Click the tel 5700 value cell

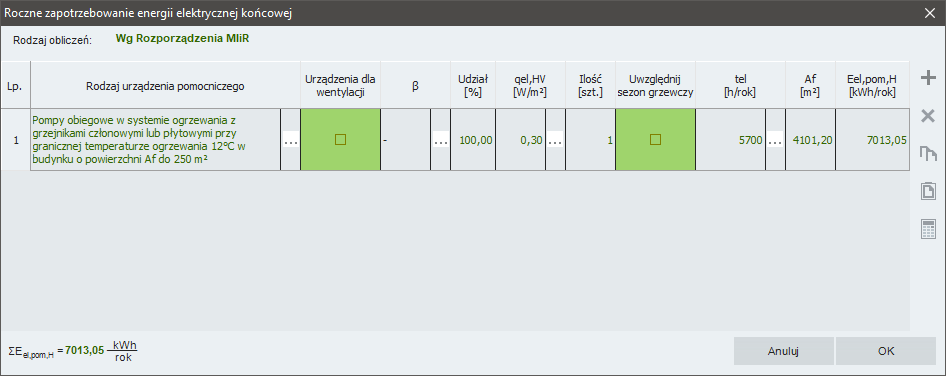click(x=731, y=140)
